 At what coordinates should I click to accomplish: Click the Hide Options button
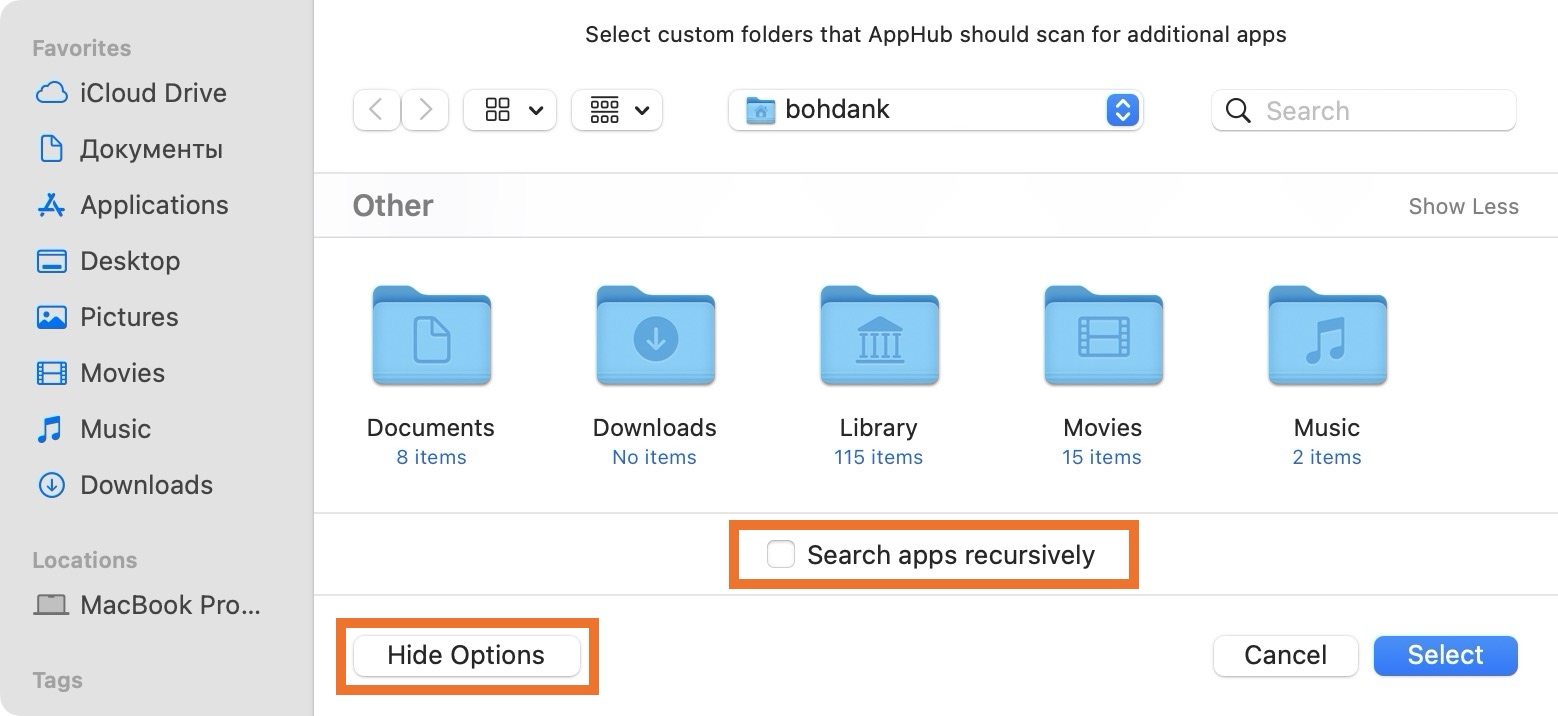[x=466, y=656]
